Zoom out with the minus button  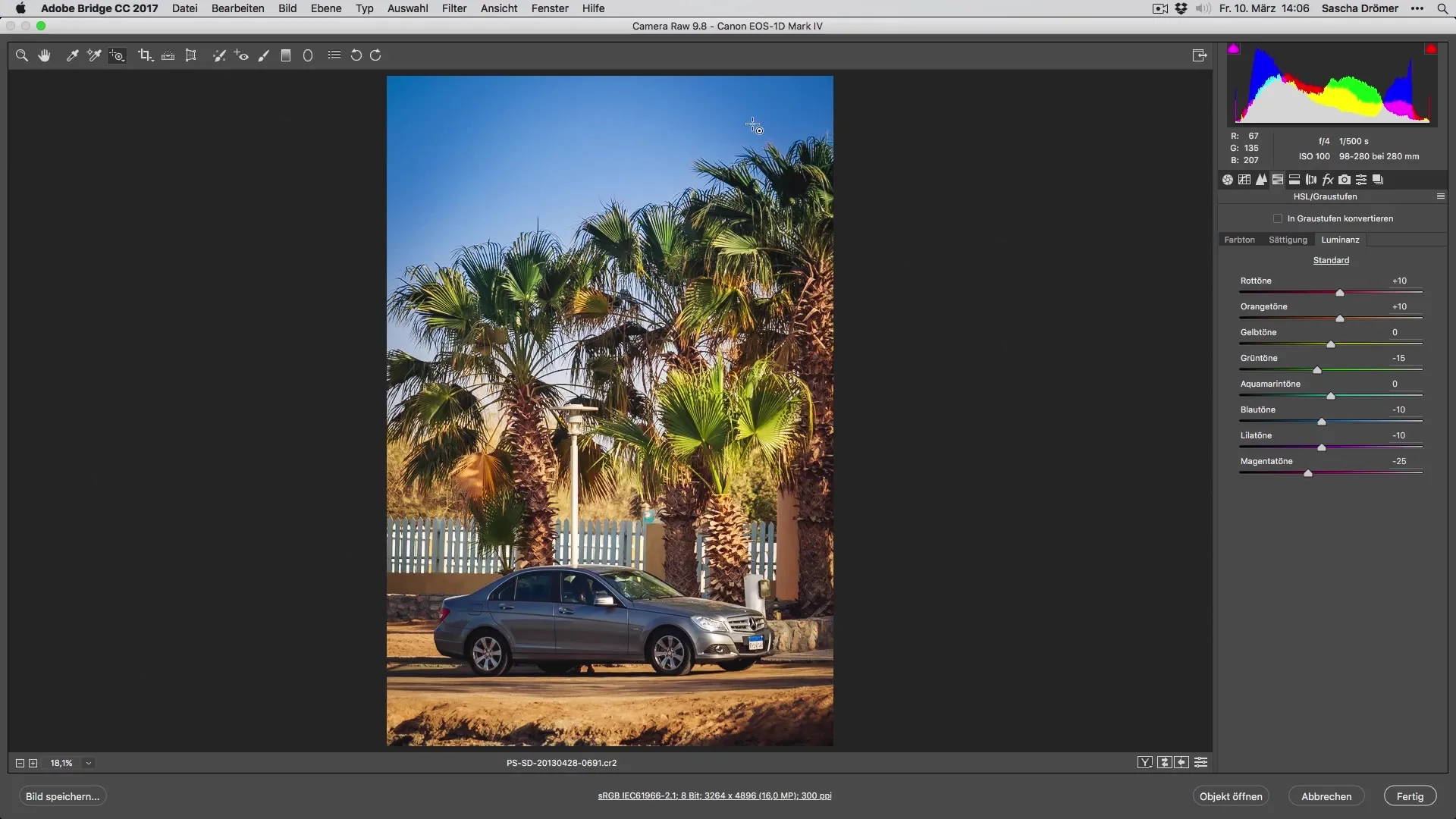point(20,763)
